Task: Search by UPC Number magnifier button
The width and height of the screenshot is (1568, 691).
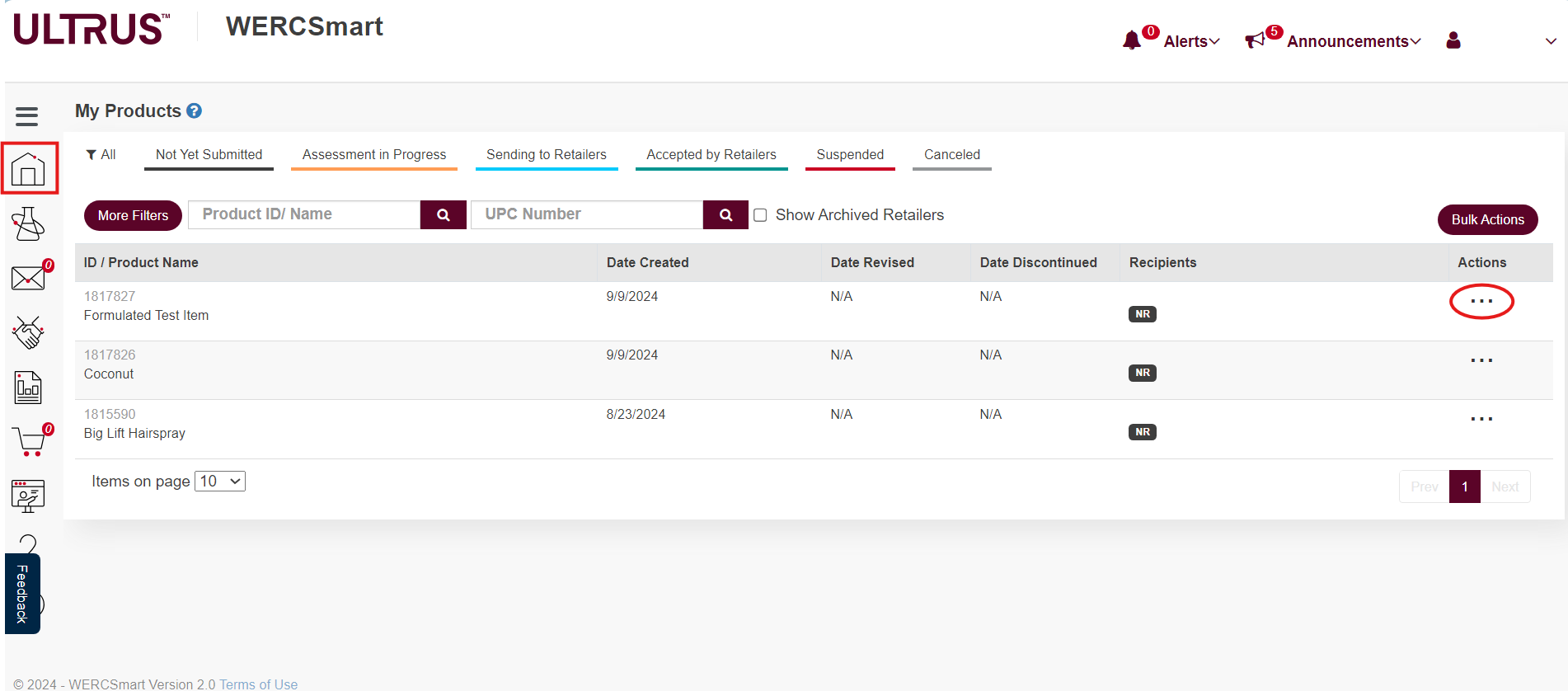Action: [726, 214]
